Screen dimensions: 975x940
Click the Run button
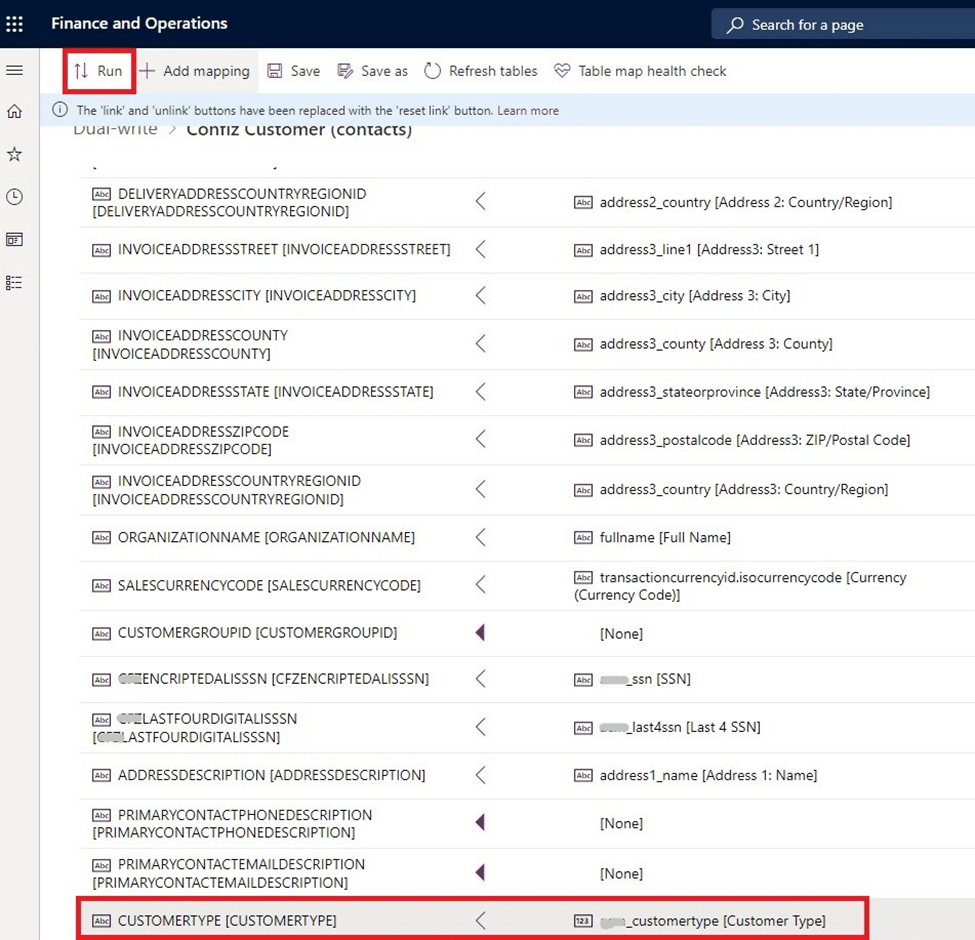[99, 71]
